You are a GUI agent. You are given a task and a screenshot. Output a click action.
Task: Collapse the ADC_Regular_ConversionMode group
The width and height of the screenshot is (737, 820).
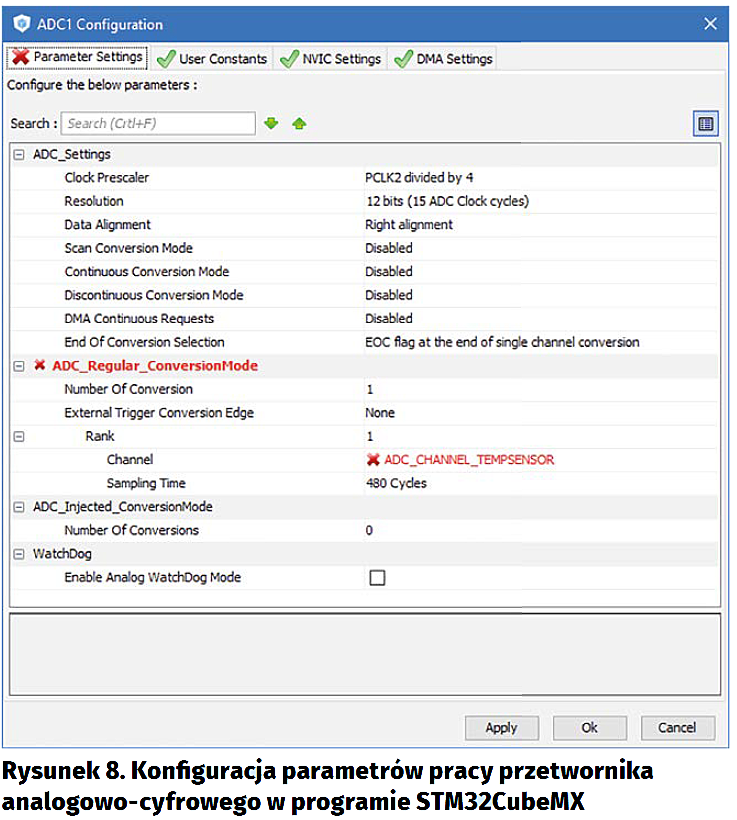(18, 366)
